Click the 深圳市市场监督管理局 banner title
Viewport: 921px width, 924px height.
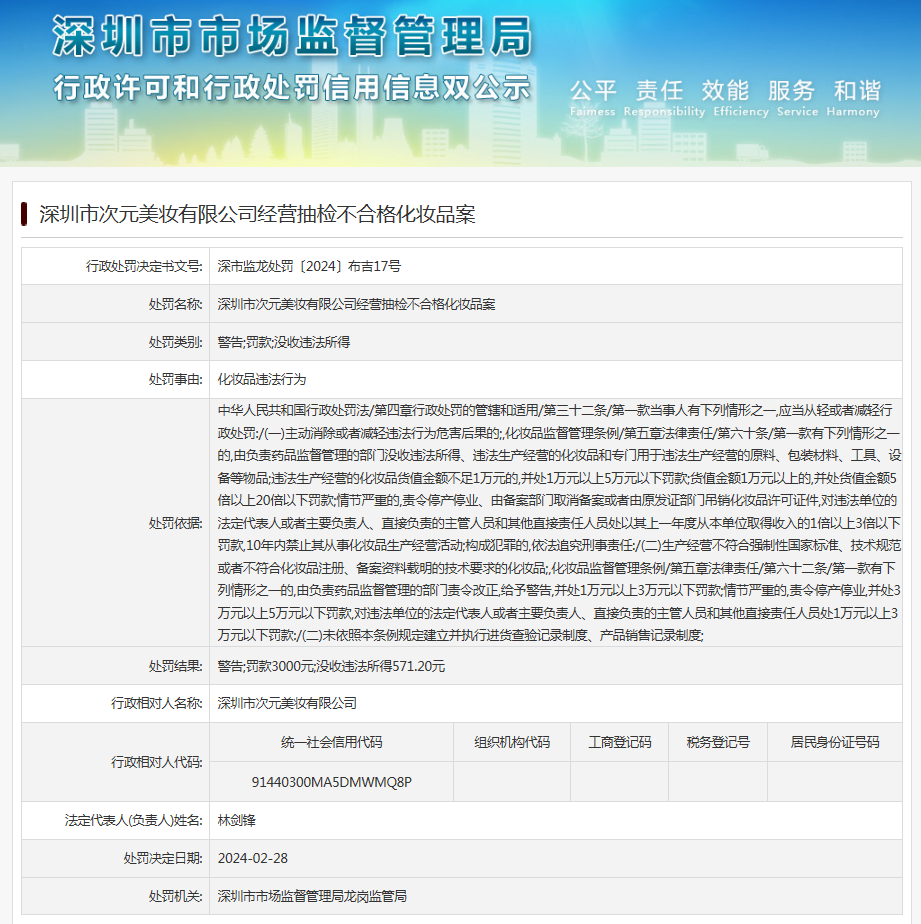coord(292,36)
